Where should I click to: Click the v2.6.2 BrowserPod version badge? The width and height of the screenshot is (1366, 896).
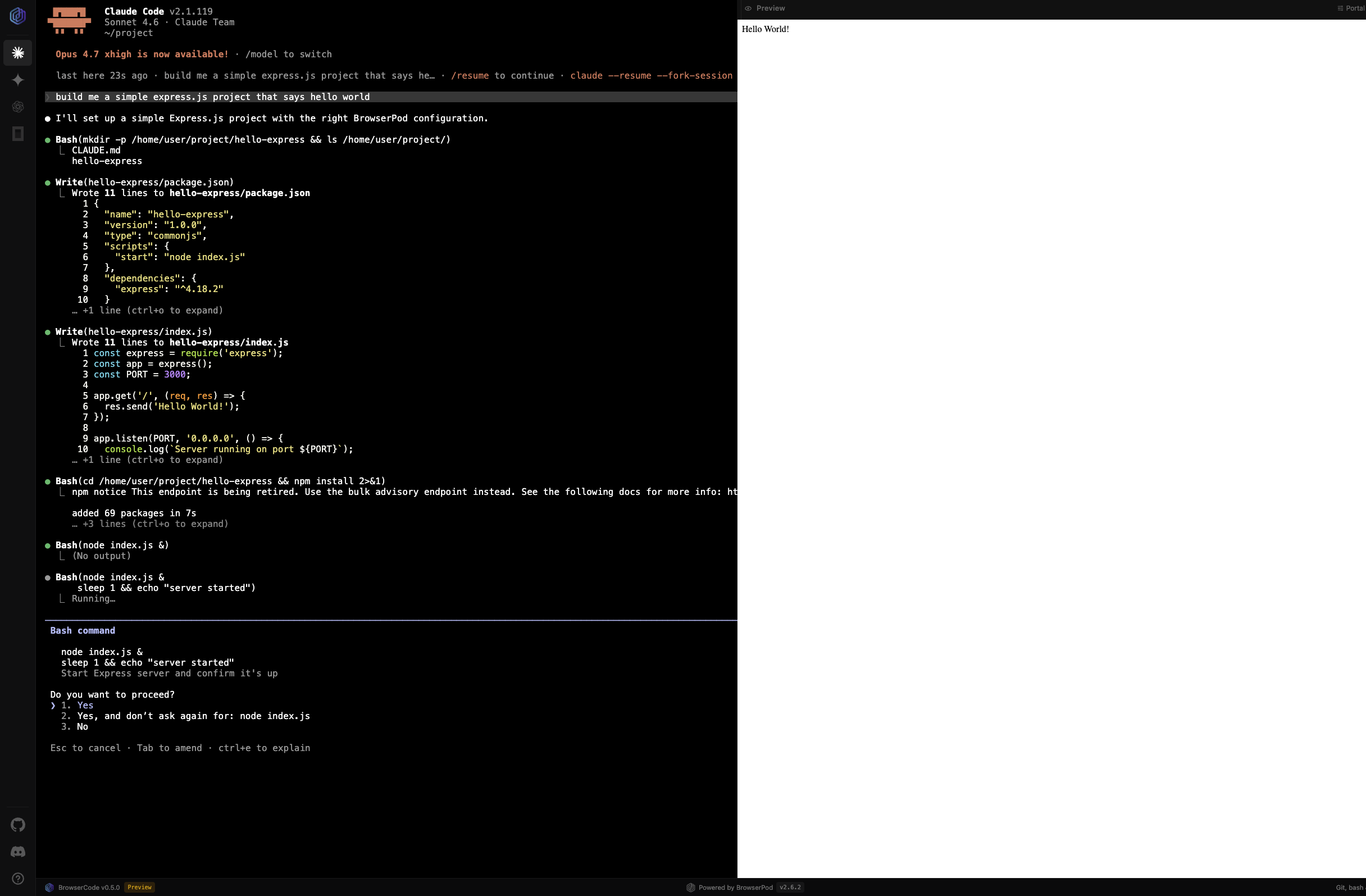pyautogui.click(x=790, y=888)
